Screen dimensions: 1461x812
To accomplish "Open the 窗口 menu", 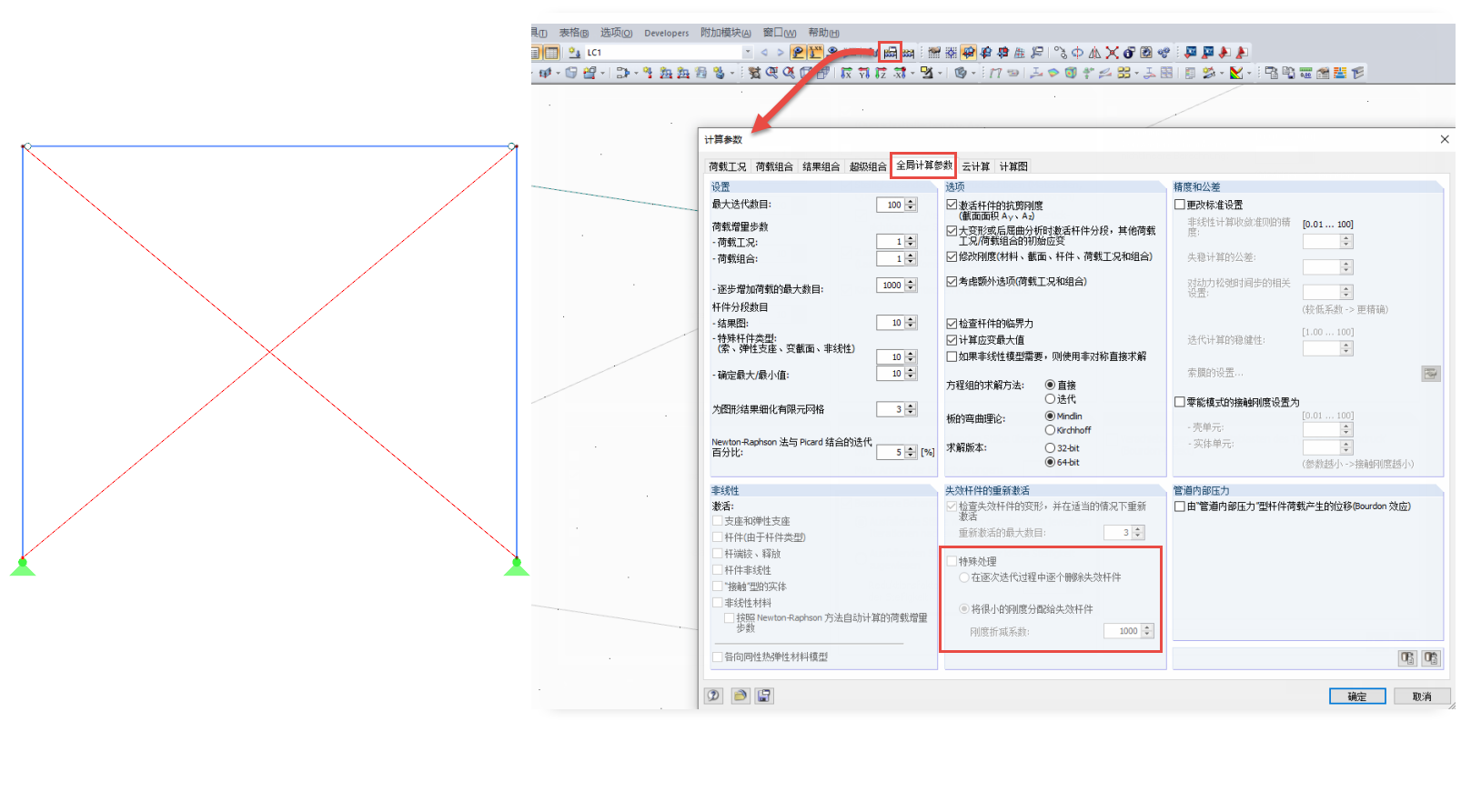I will click(780, 33).
